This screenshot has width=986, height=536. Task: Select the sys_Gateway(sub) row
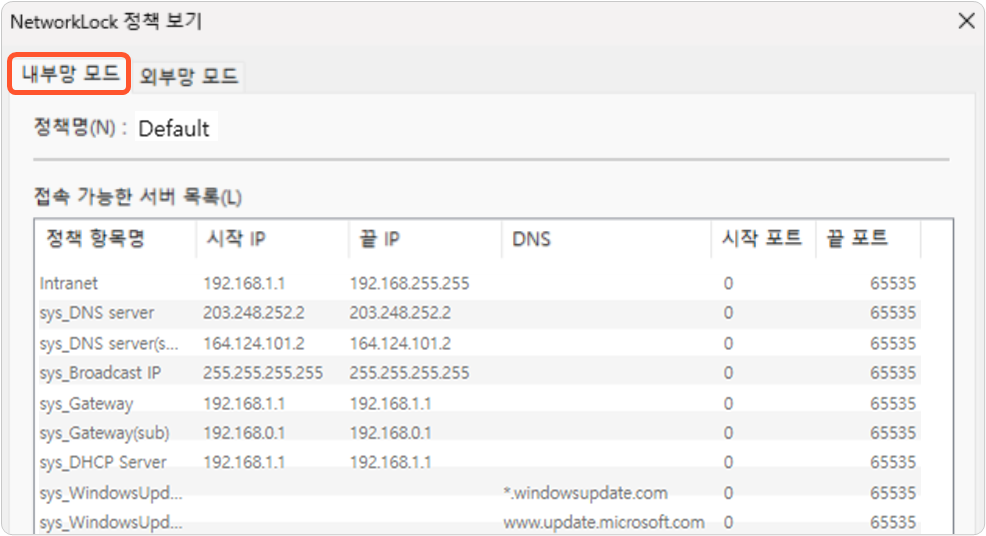point(478,433)
